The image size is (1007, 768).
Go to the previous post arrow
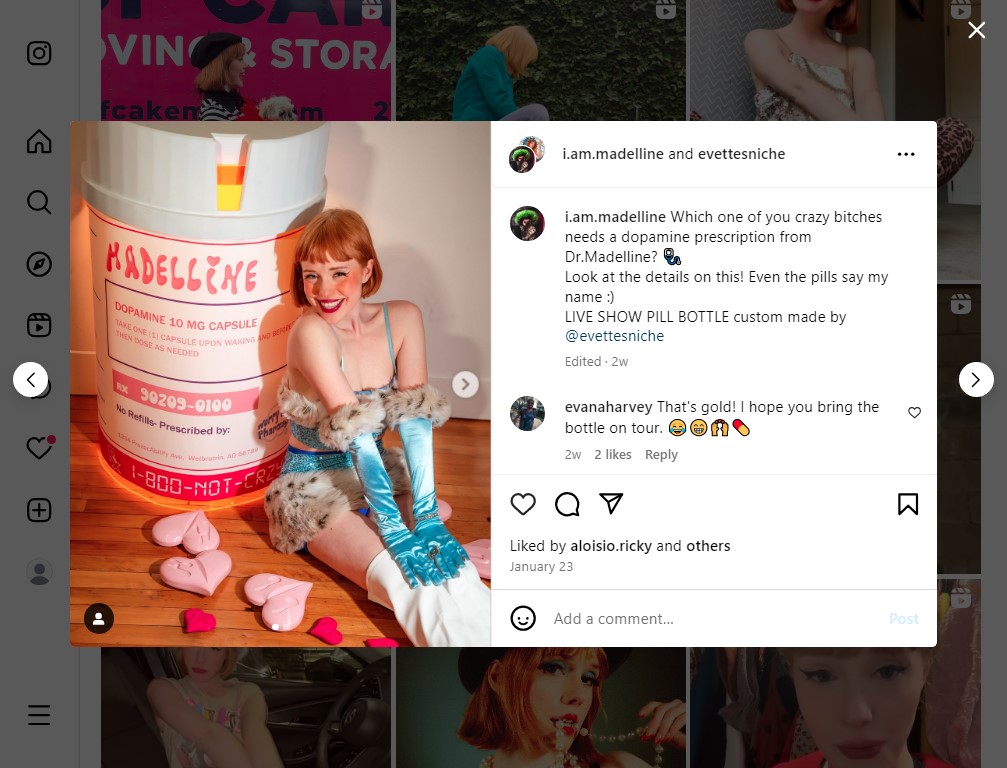(x=30, y=380)
